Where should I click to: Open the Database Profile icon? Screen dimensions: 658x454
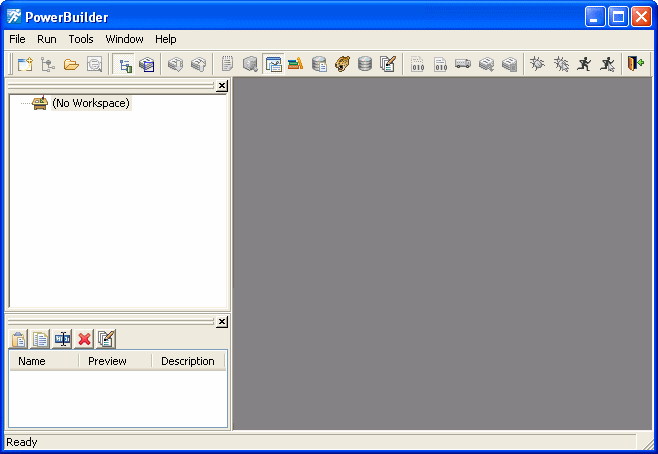[319, 64]
